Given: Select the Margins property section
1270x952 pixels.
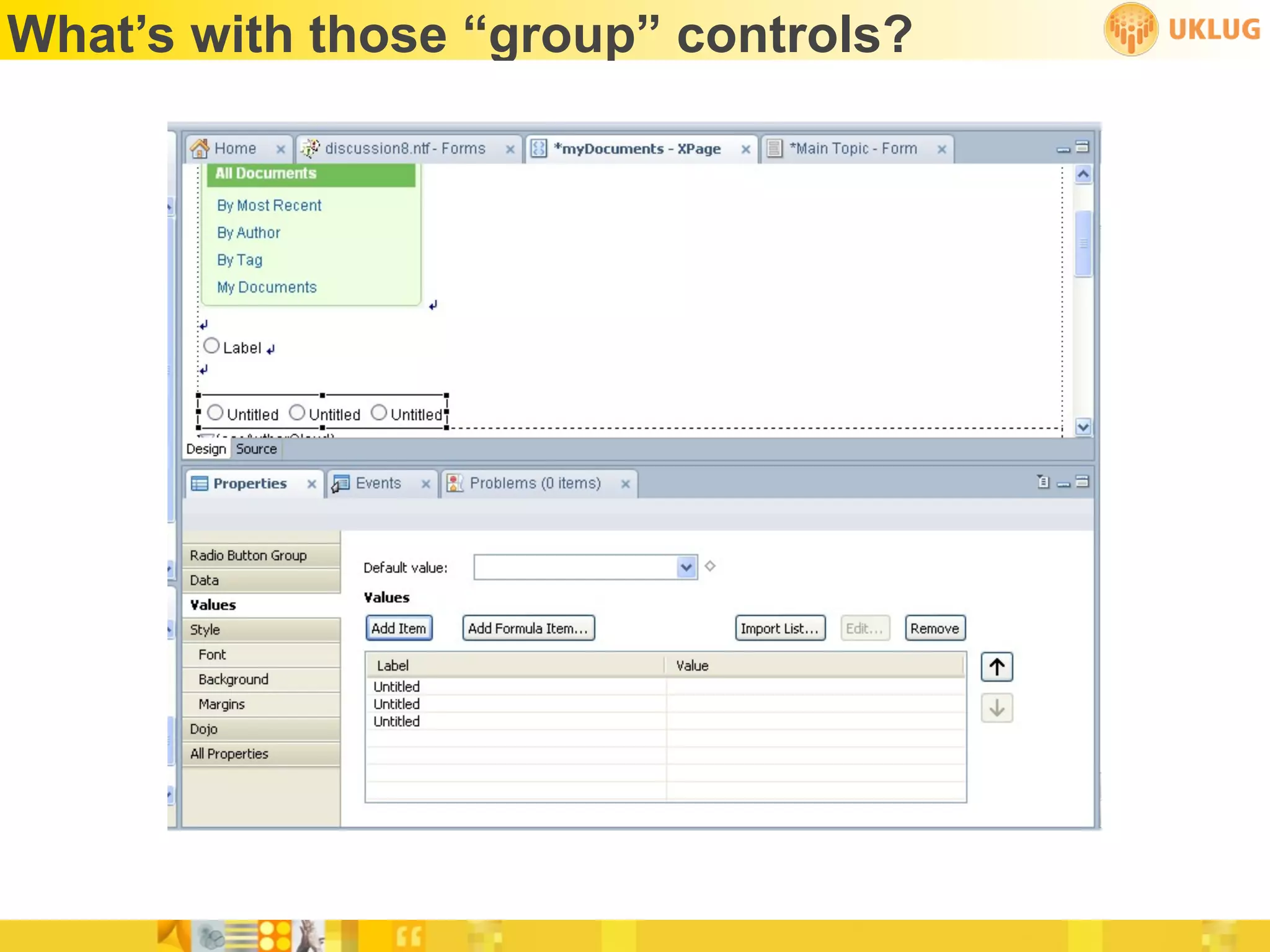Looking at the screenshot, I should [x=262, y=704].
